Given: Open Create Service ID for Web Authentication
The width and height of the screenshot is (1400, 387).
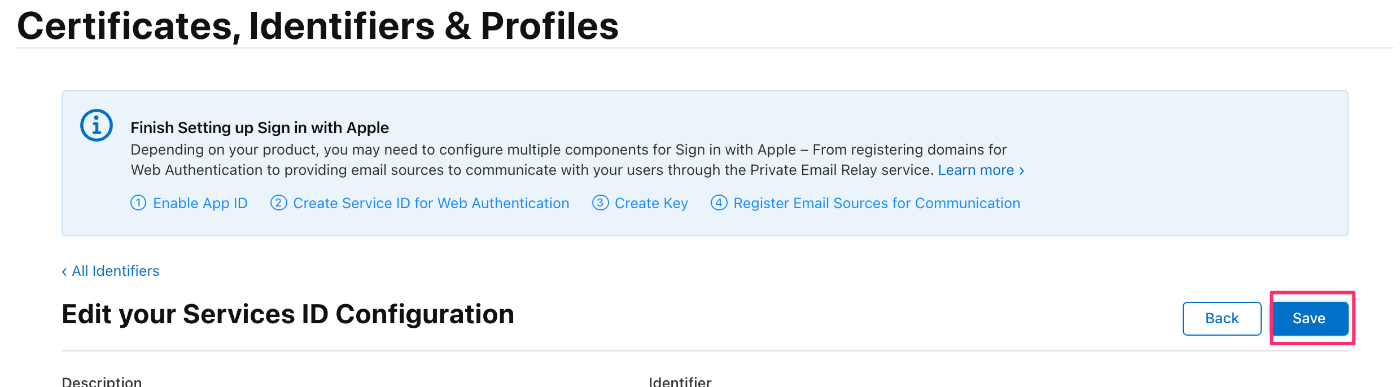Looking at the screenshot, I should 431,203.
